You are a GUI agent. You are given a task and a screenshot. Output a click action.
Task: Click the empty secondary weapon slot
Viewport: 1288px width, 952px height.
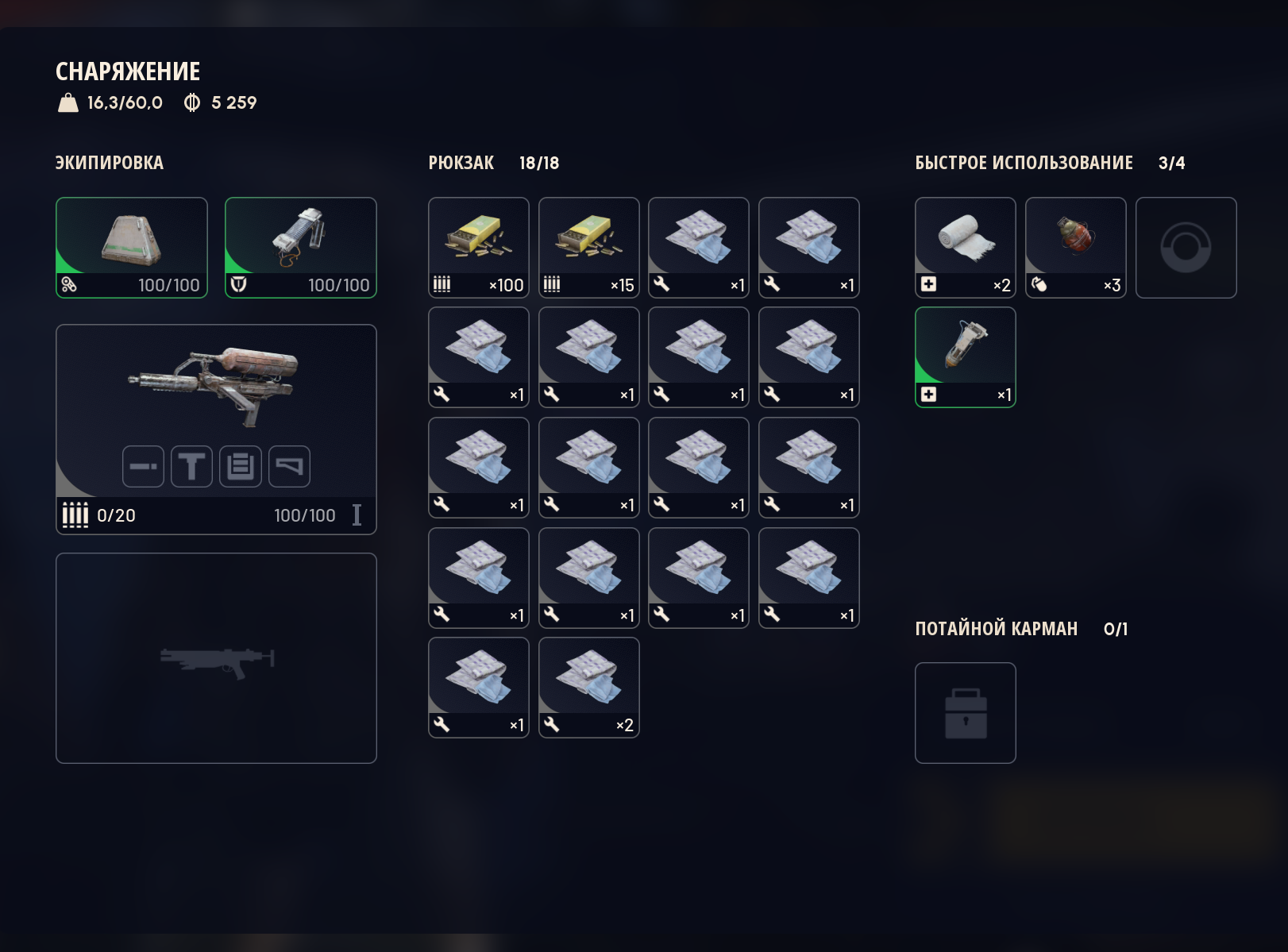click(216, 658)
